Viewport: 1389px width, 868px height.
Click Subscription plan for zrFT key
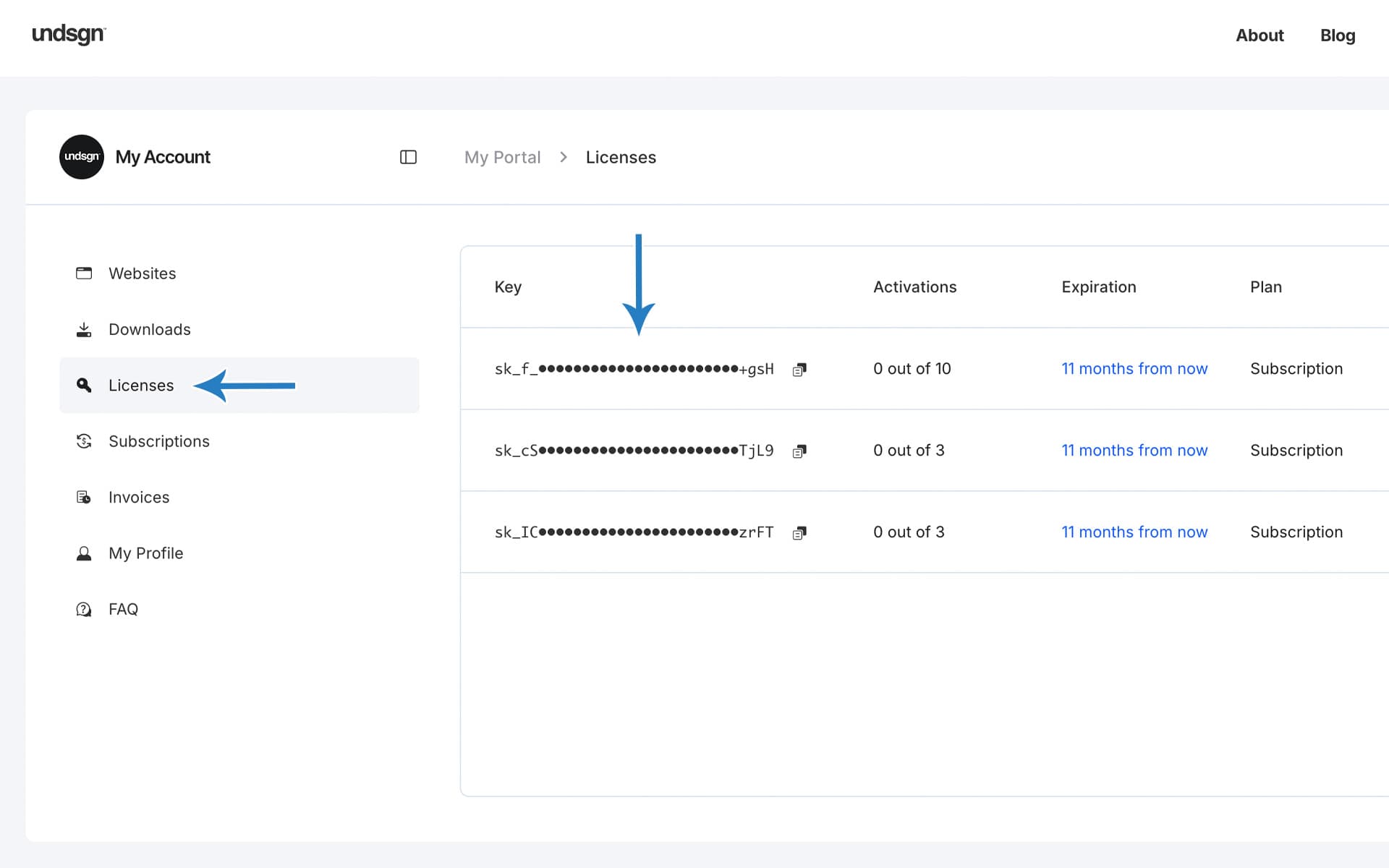coord(1296,532)
